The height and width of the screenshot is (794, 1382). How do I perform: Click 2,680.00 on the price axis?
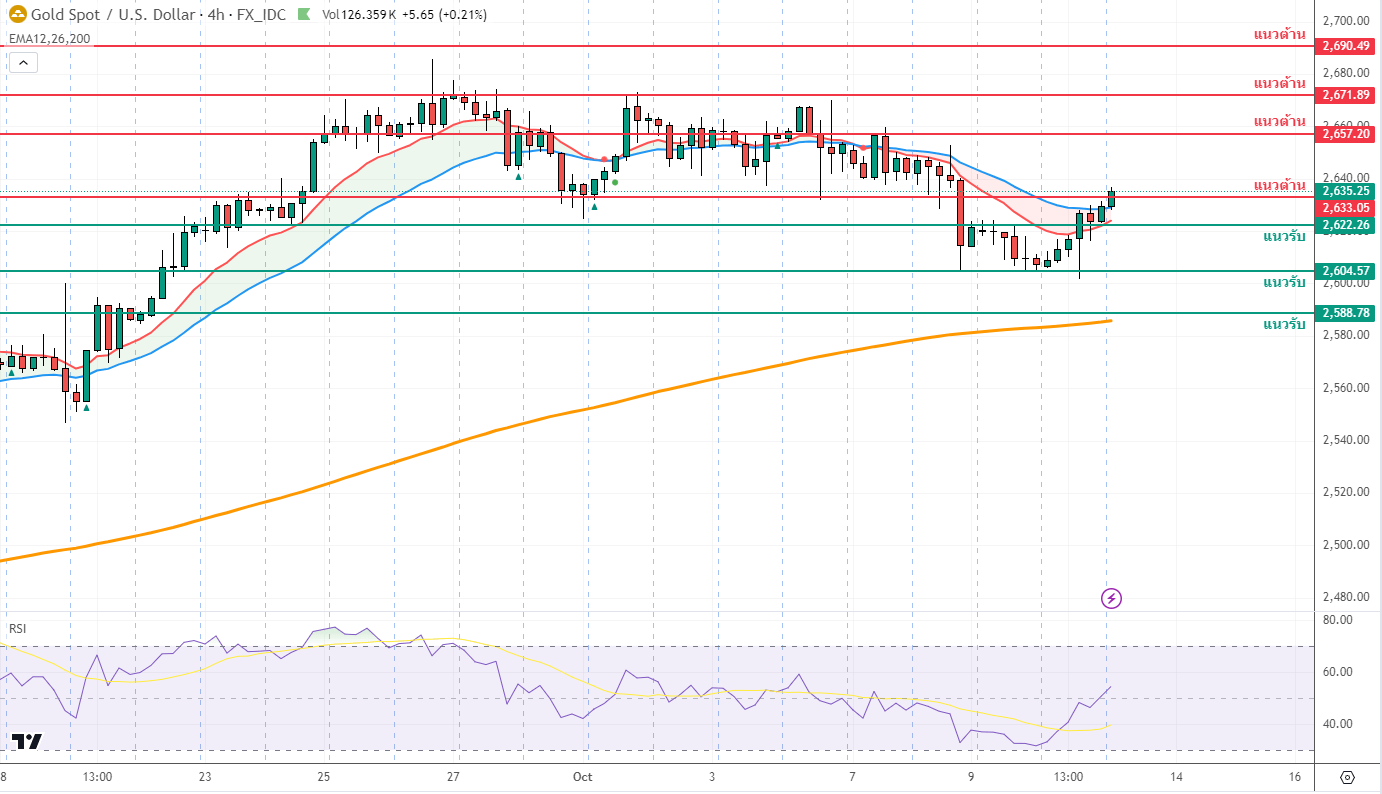click(x=1344, y=73)
